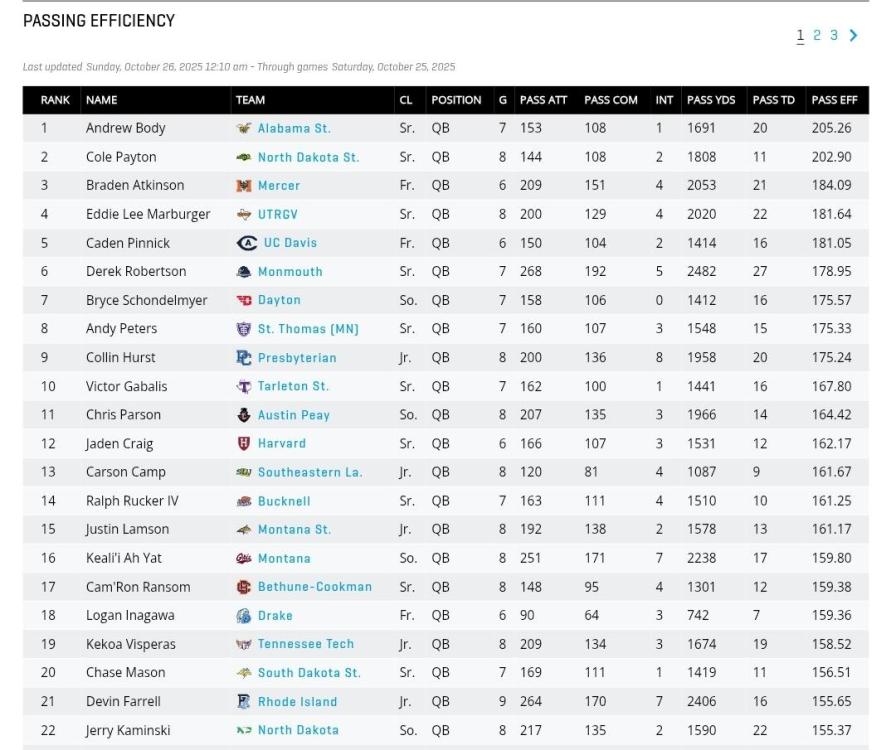Screen dimensions: 896x750
Task: Click the Montana Griz logo icon
Action: point(243,559)
